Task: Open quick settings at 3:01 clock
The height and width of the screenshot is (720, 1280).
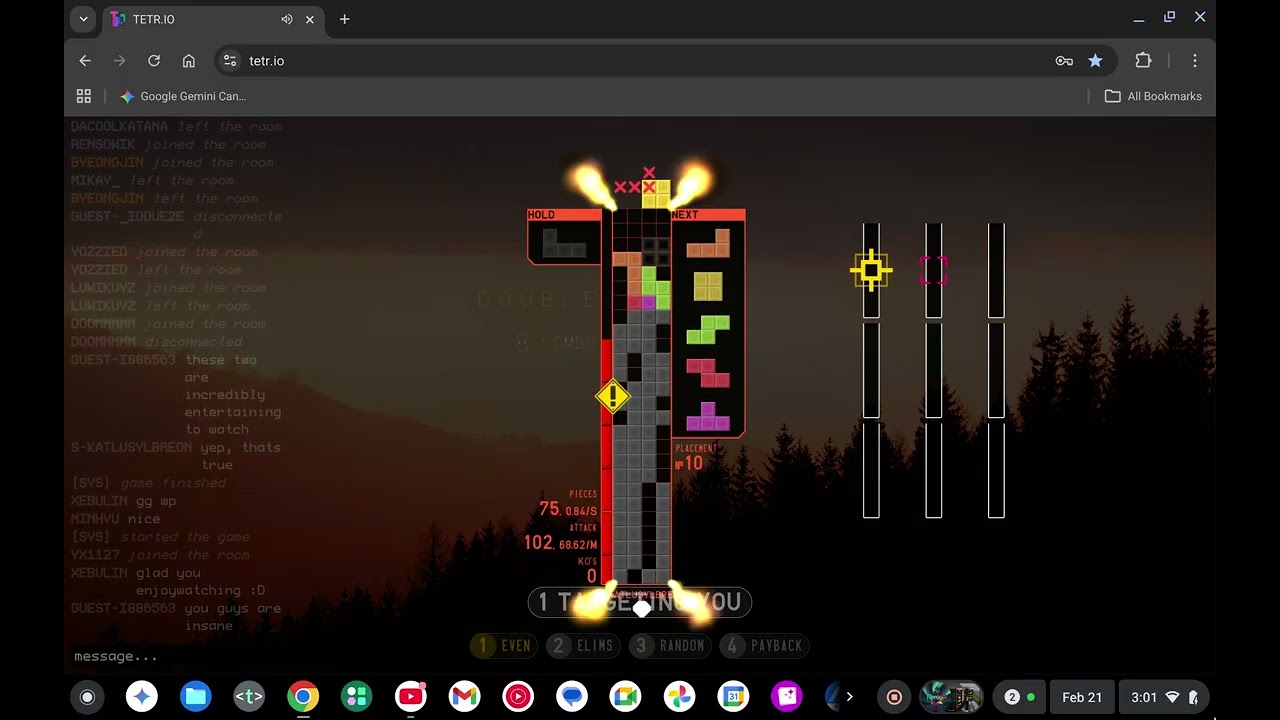Action: [1164, 697]
